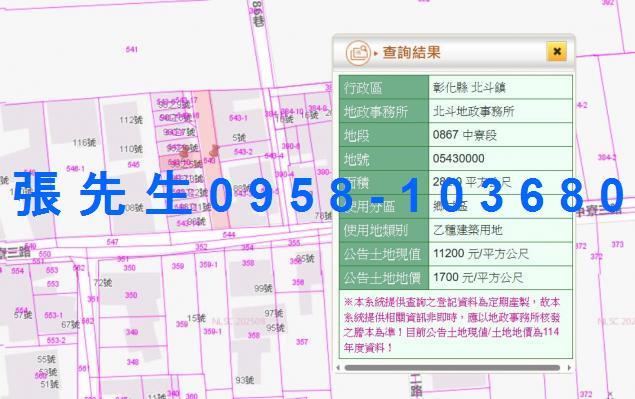635x399 pixels.
Task: Click parcel label 349
Action: tap(132, 332)
